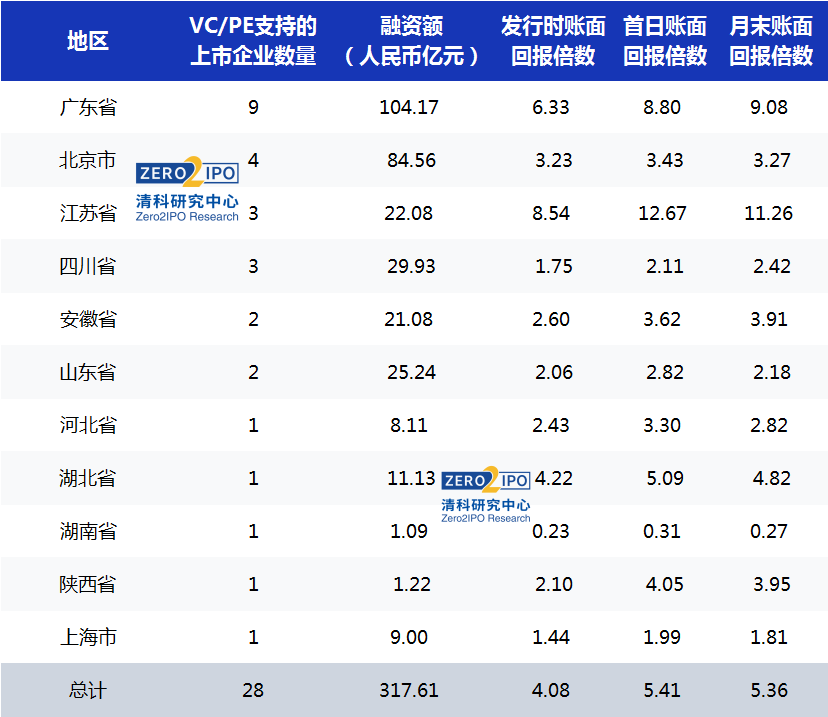Click the 8.11 financing value for 河北省
The image size is (828, 717).
pos(409,425)
